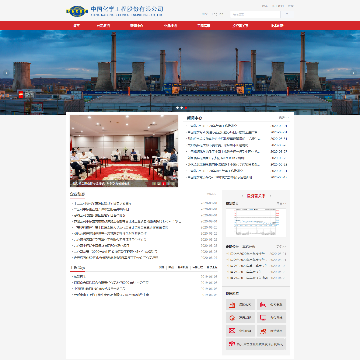
Task: Open third-row right quick link people icon
Action: (271, 331)
